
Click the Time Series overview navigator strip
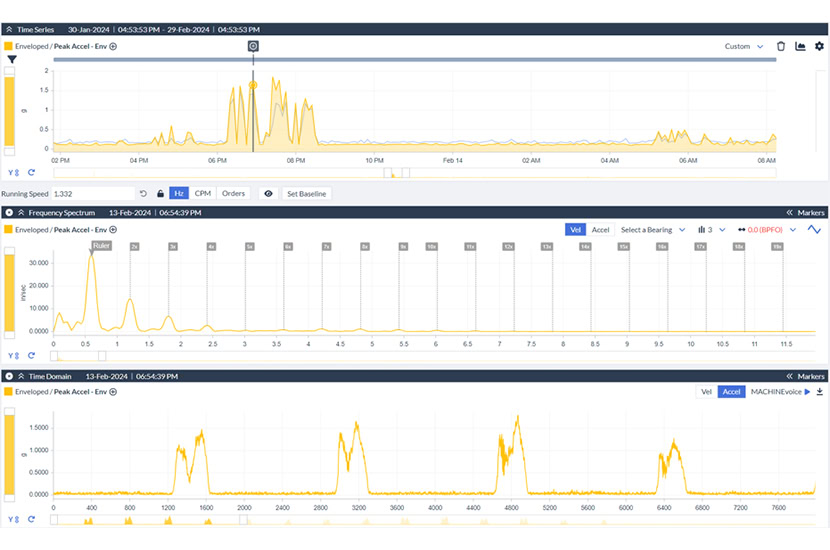pos(414,173)
